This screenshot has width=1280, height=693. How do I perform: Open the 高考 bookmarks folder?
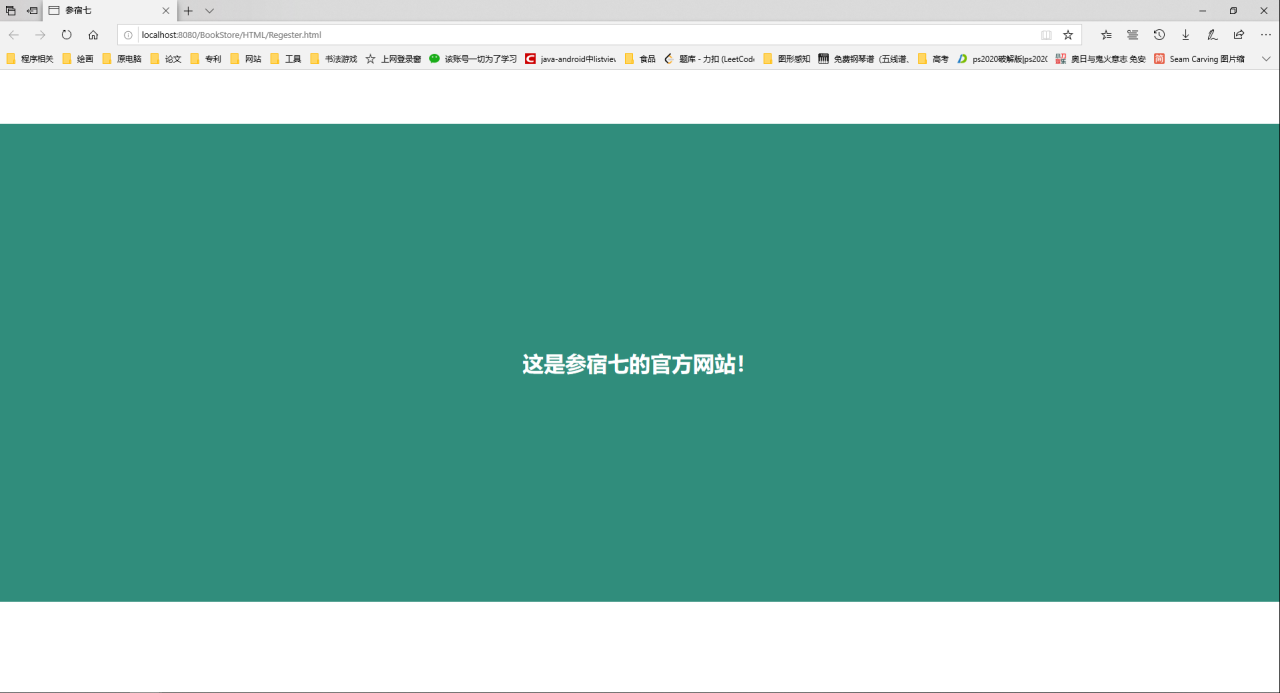tap(934, 59)
